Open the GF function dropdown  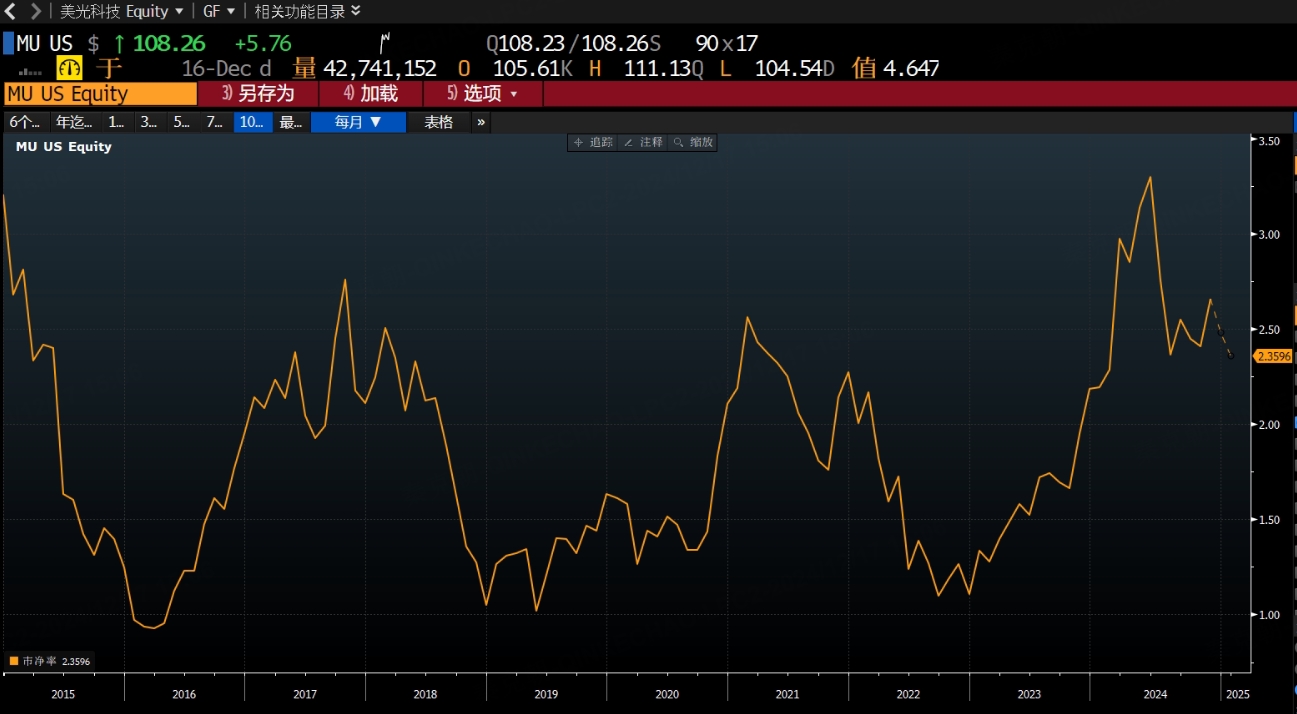click(219, 11)
